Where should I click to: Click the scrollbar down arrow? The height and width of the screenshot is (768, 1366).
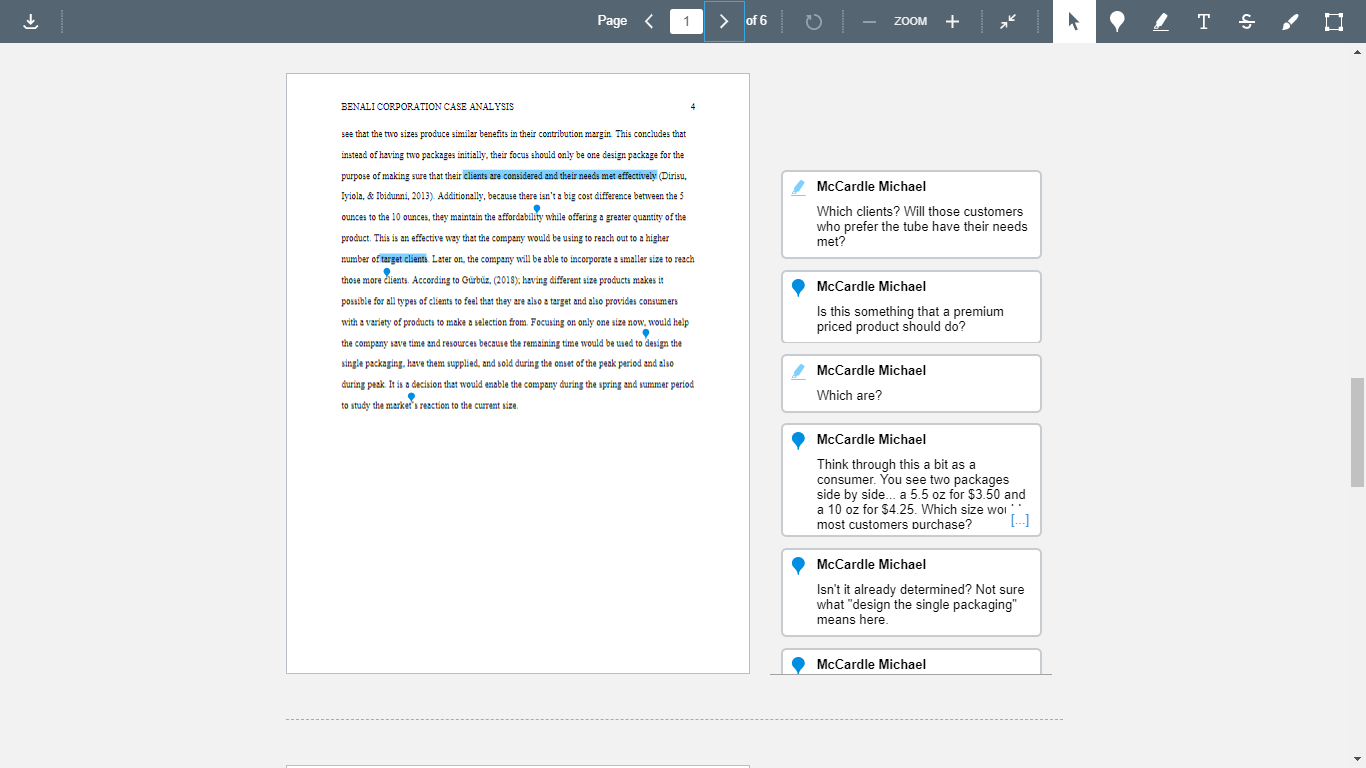tap(1357, 760)
